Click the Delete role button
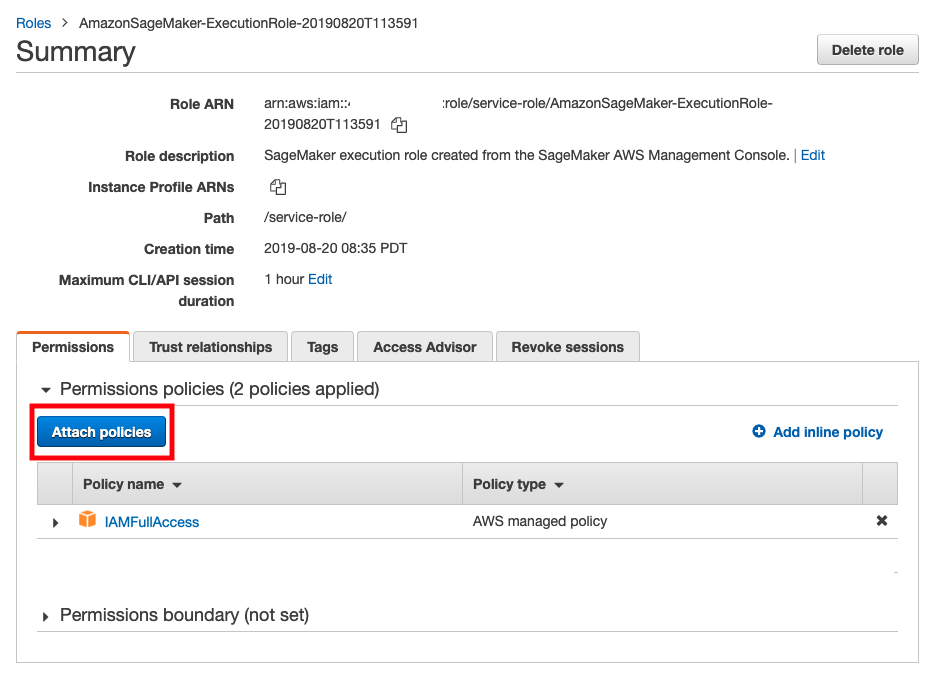932x677 pixels. 867,50
